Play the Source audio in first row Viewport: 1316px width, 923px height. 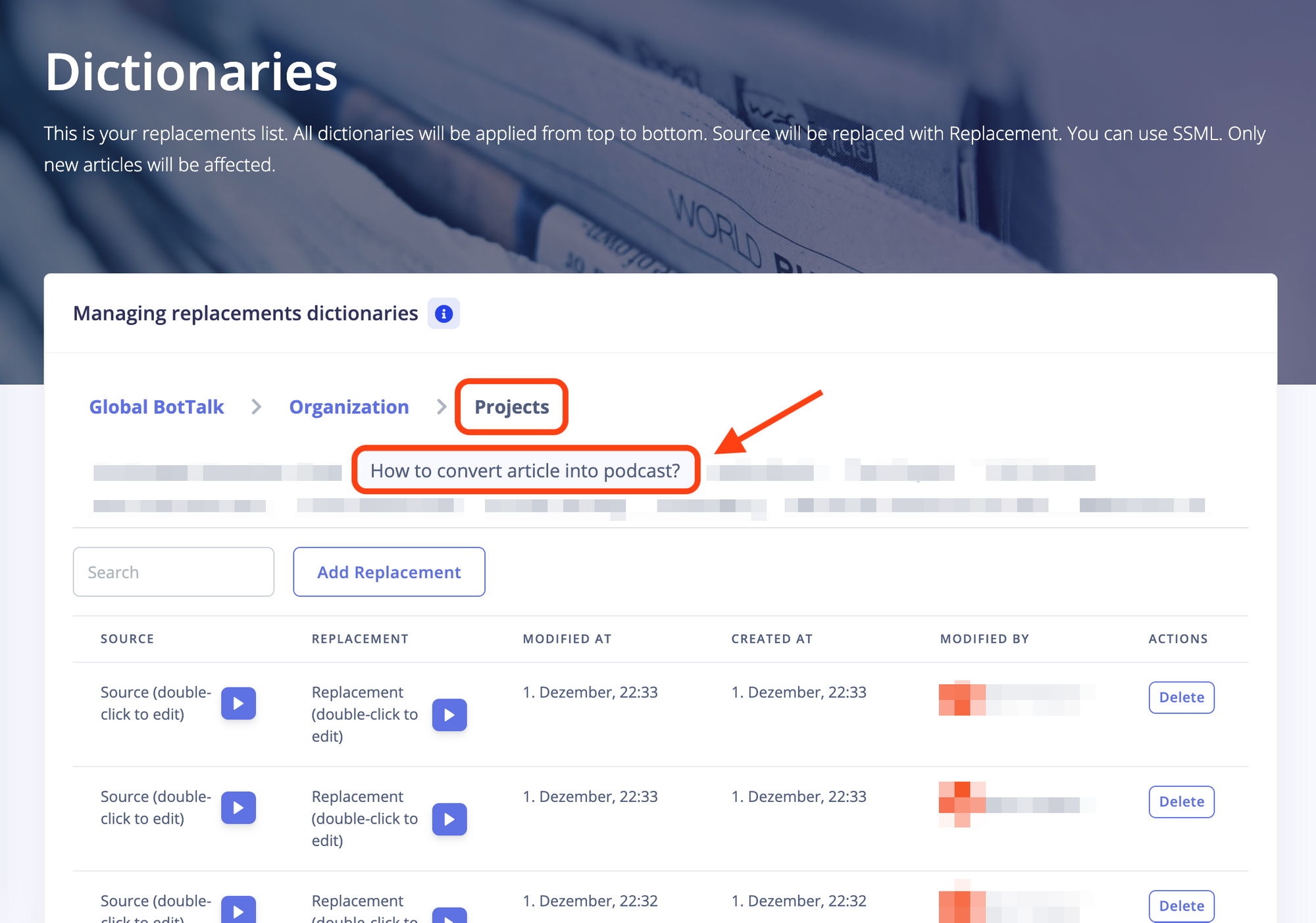(238, 703)
